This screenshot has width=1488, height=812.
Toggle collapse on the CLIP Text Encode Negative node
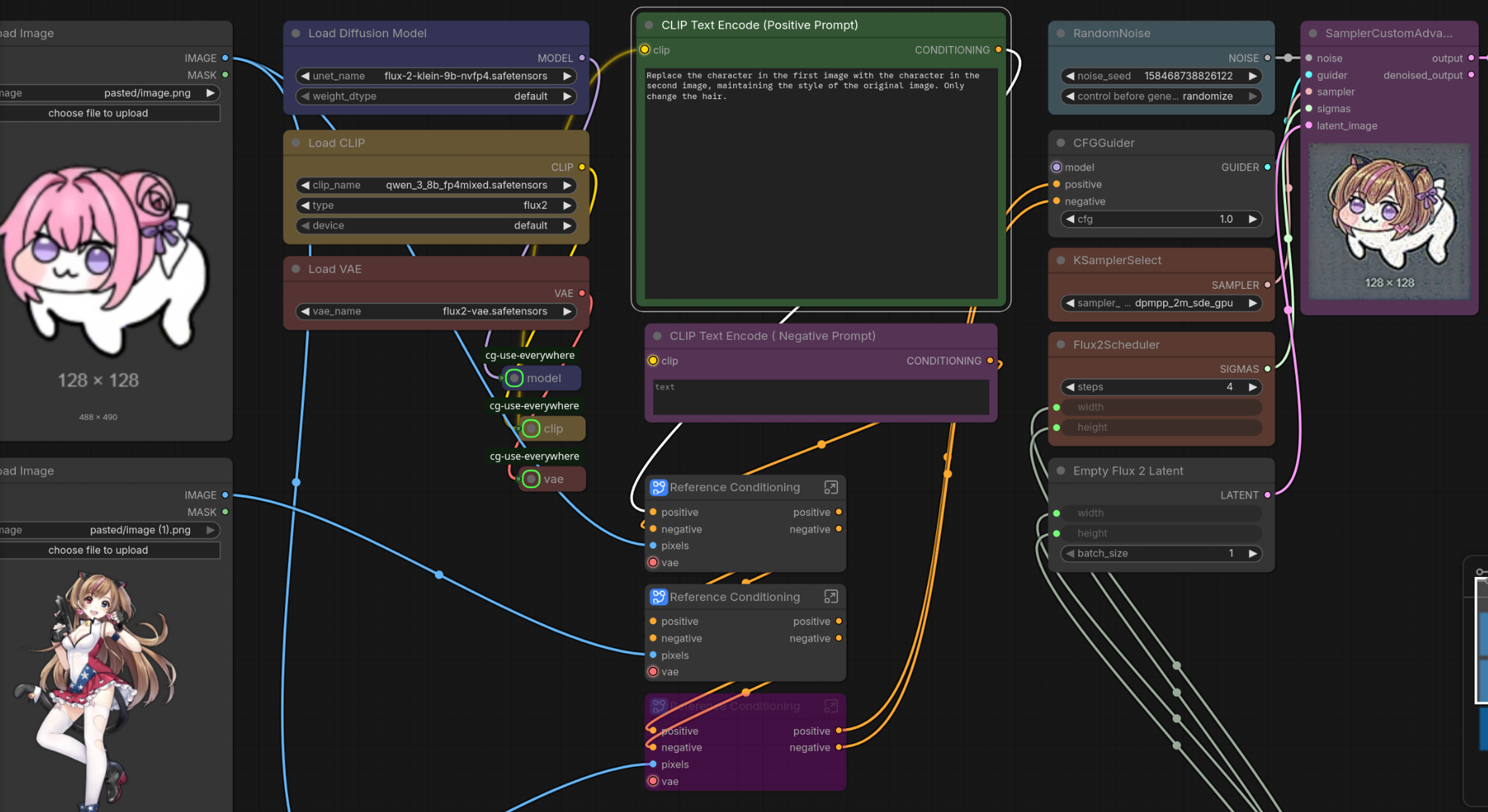pos(657,336)
